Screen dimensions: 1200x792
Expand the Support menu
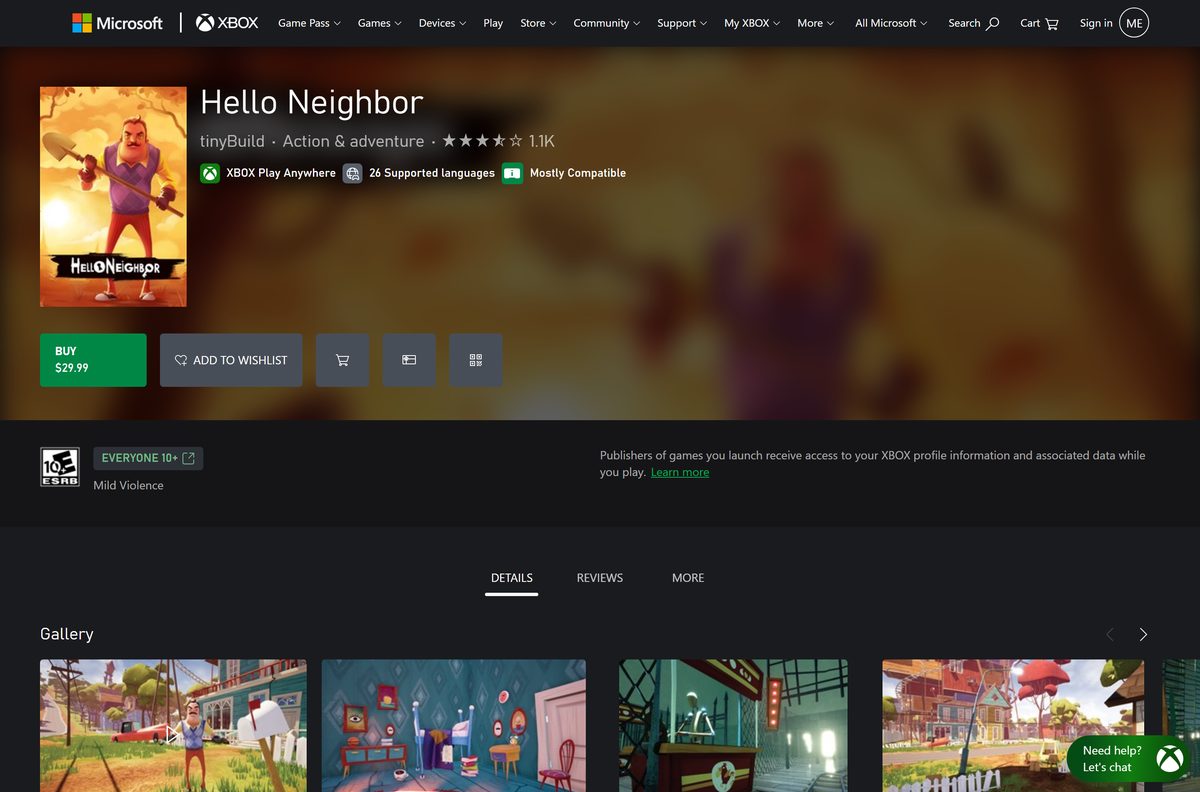[x=682, y=23]
